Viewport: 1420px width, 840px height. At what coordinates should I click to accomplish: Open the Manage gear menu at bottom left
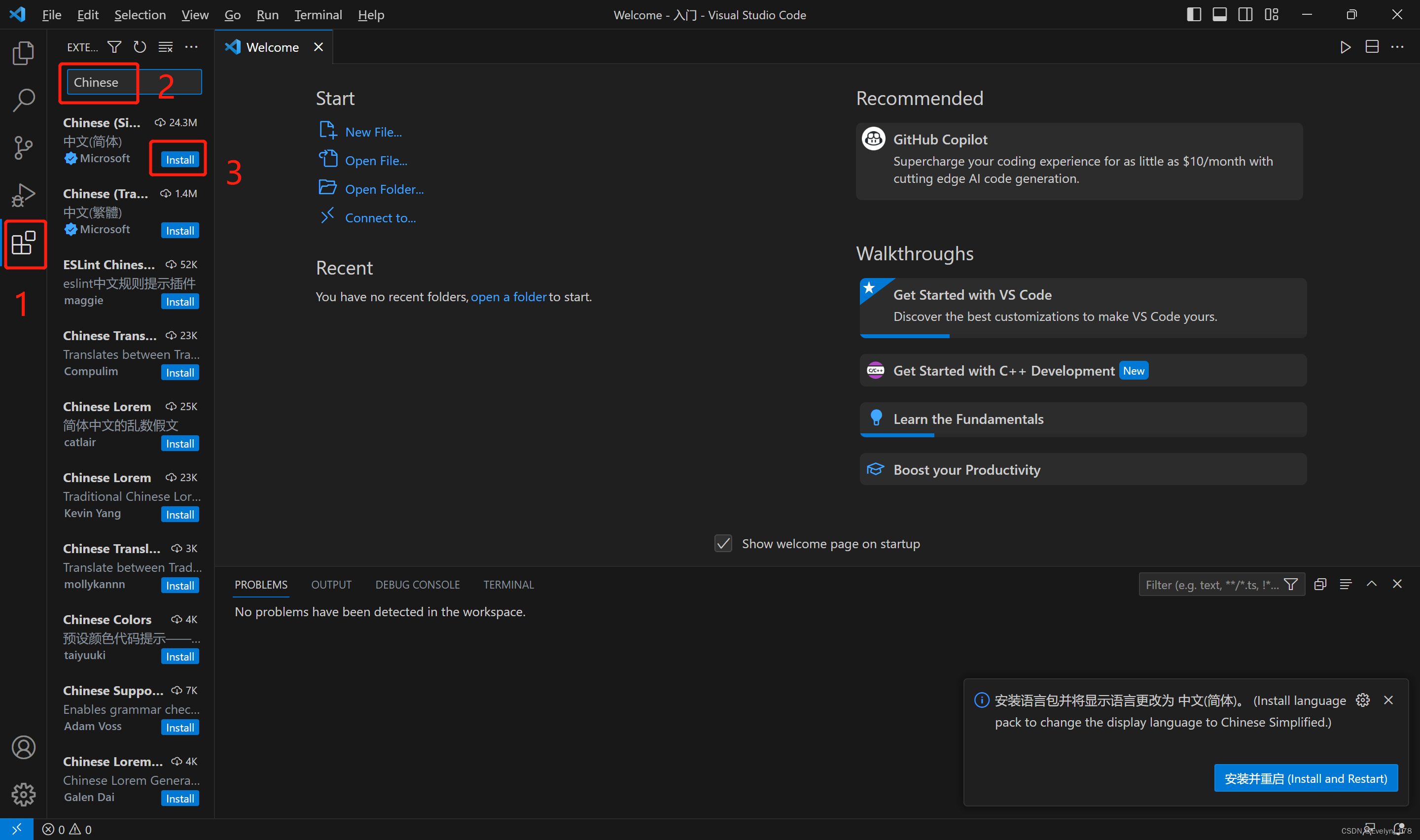24,794
